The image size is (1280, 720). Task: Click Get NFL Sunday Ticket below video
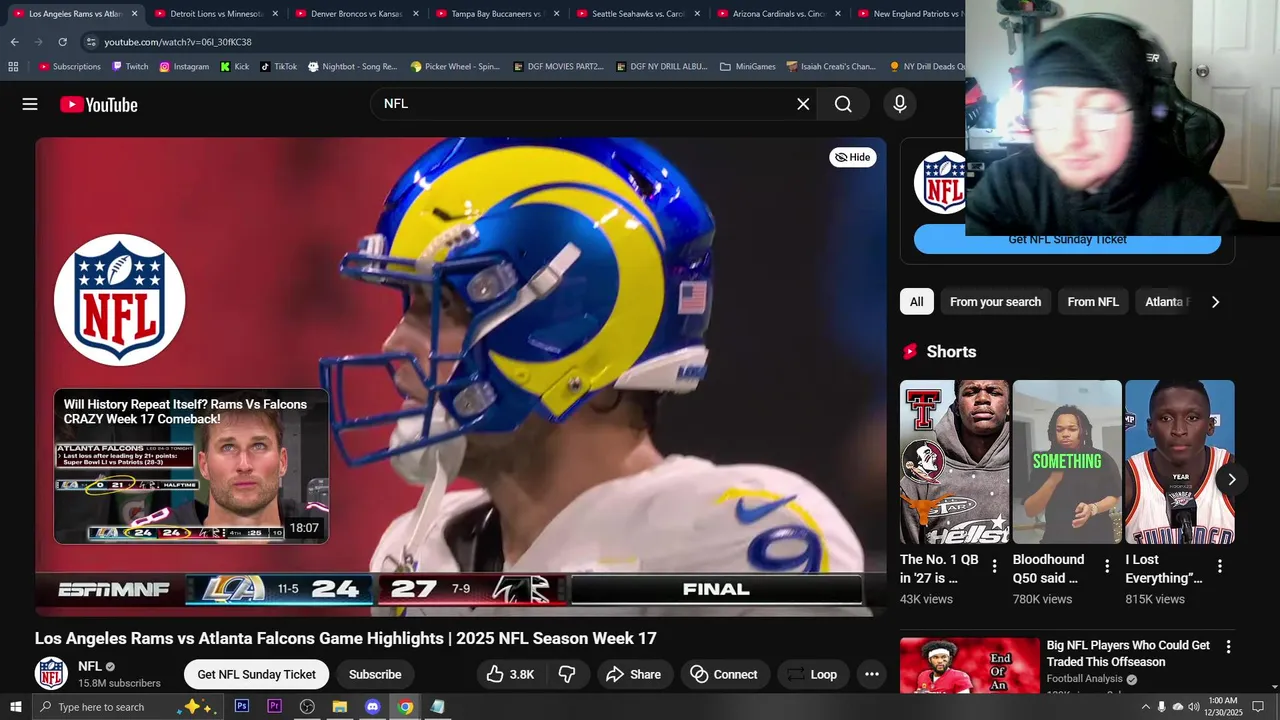pyautogui.click(x=256, y=674)
